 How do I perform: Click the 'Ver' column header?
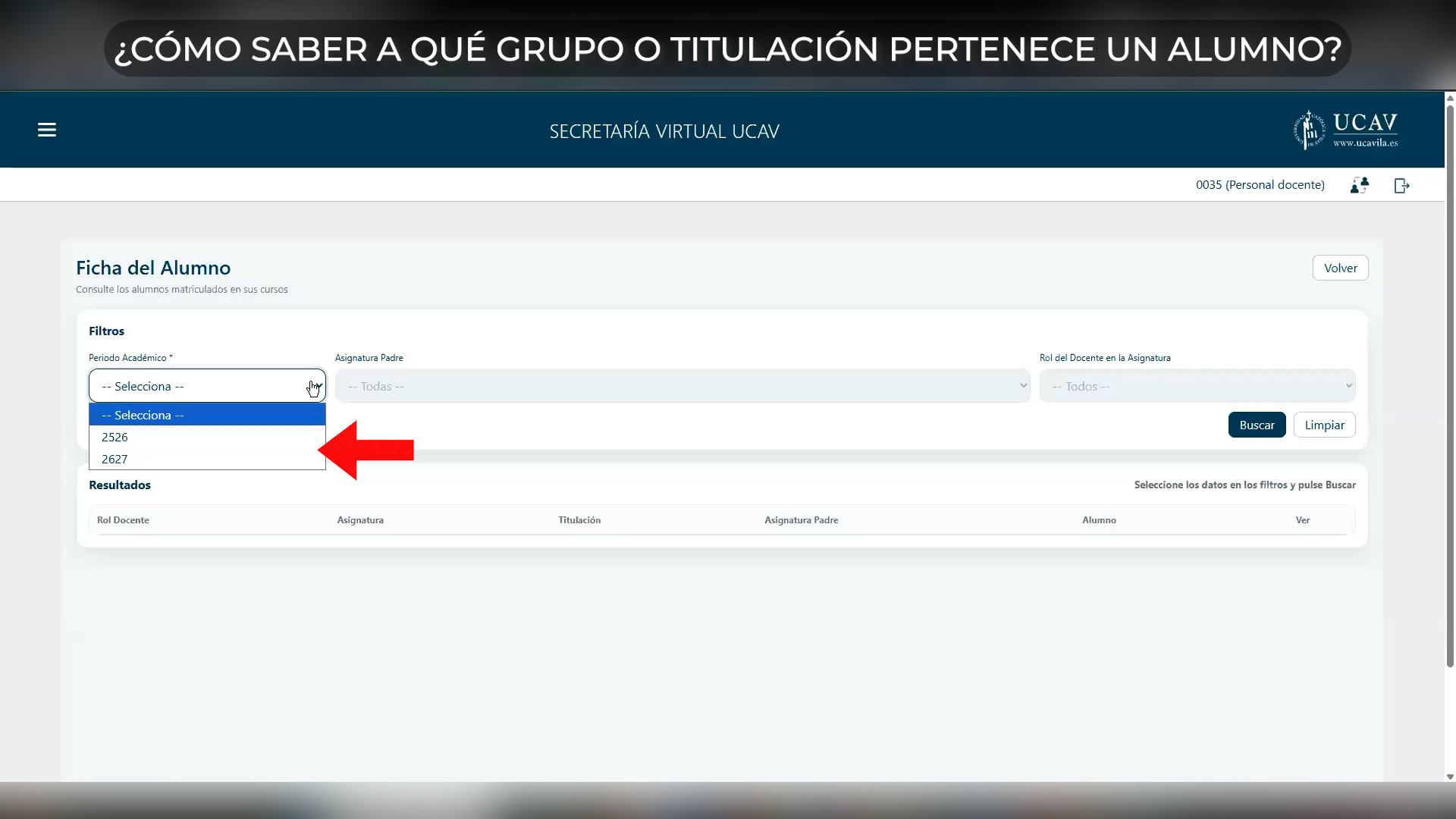coord(1303,520)
